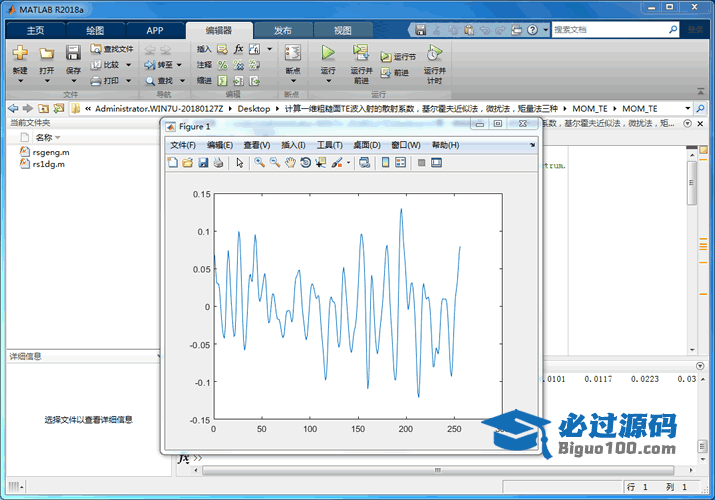Open the dropdown arrow under New (新建)
This screenshot has width=715, height=500.
tap(20, 81)
